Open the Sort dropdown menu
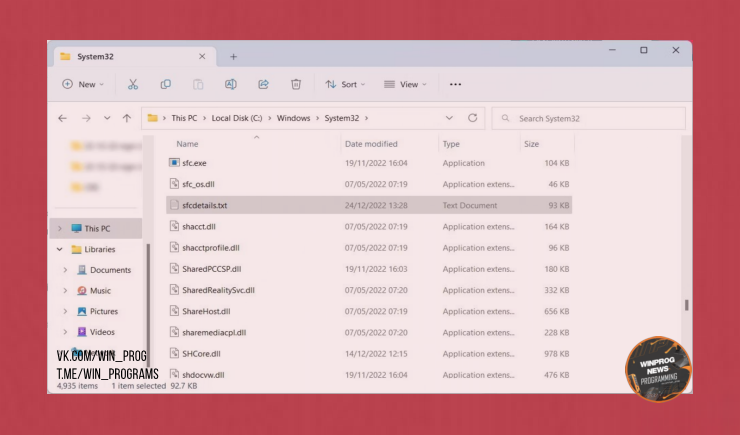This screenshot has height=435, width=740. coord(345,84)
